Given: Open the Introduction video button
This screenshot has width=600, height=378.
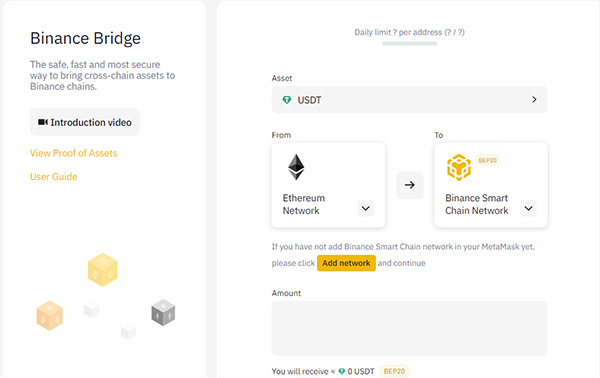Looking at the screenshot, I should click(x=85, y=122).
